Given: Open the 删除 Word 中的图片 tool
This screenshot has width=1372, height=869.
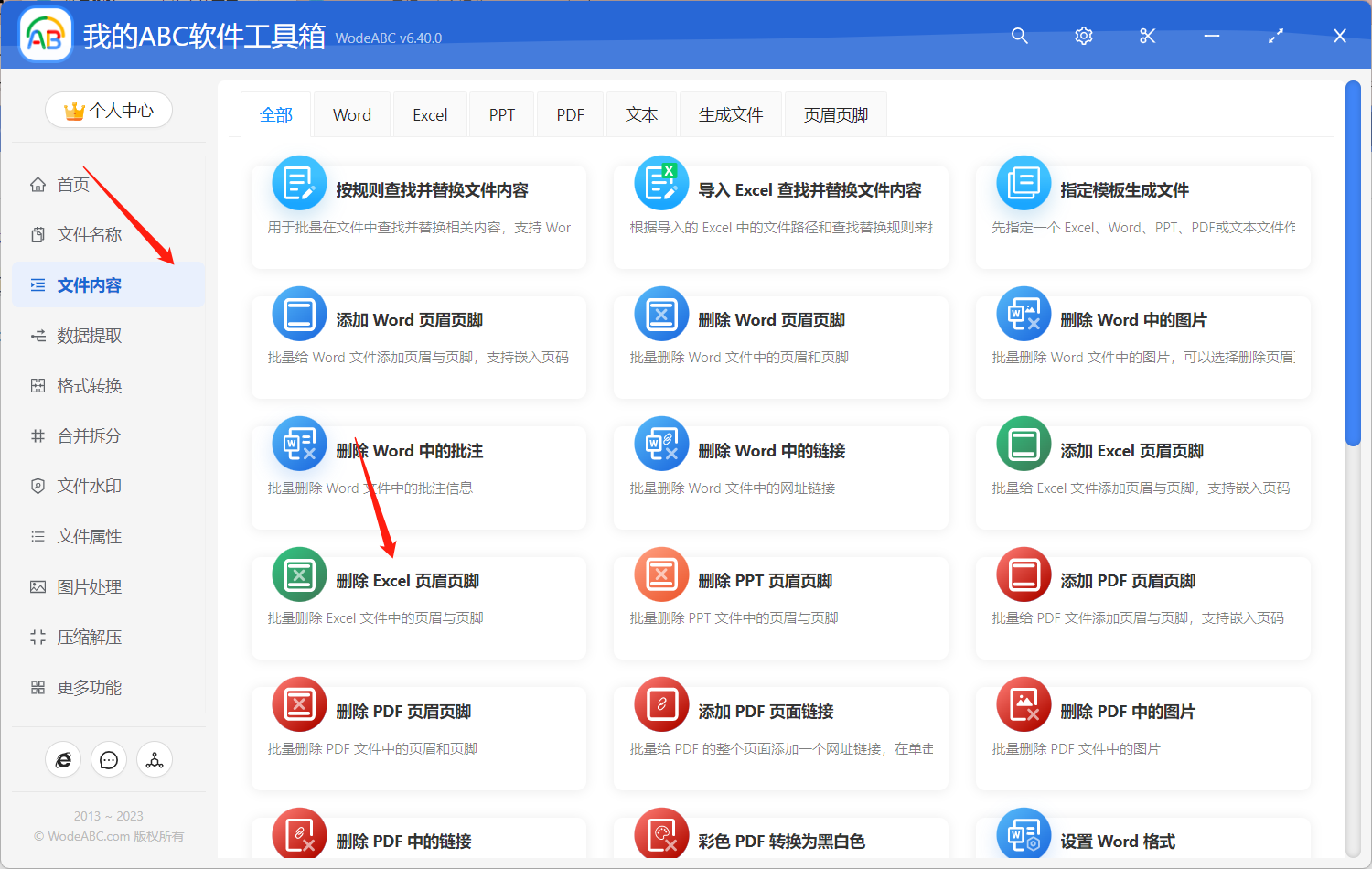Looking at the screenshot, I should point(1142,348).
